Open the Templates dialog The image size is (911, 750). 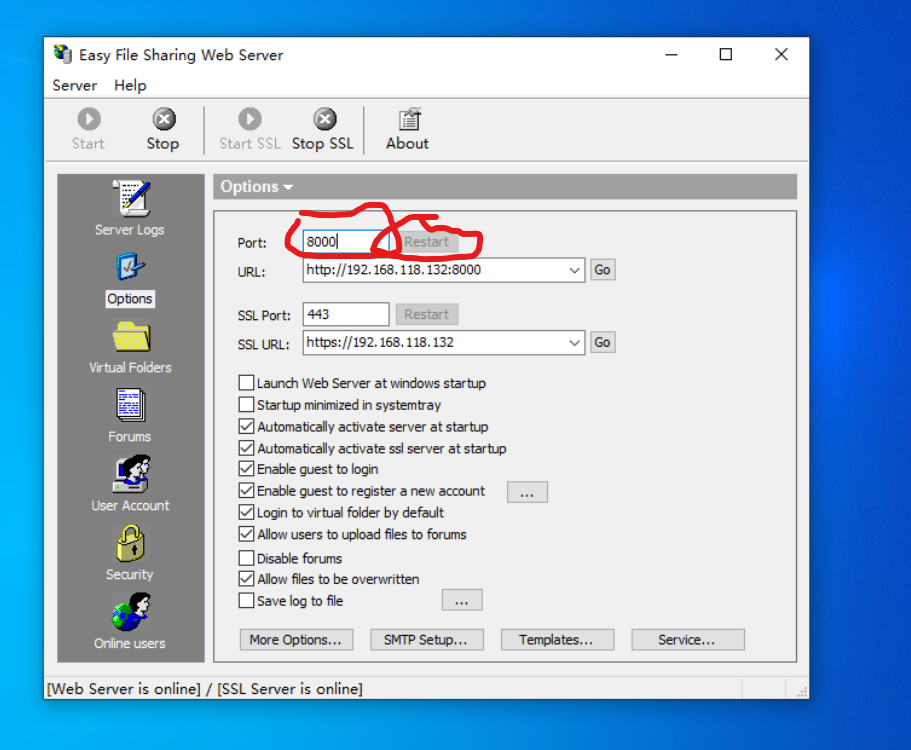[557, 640]
